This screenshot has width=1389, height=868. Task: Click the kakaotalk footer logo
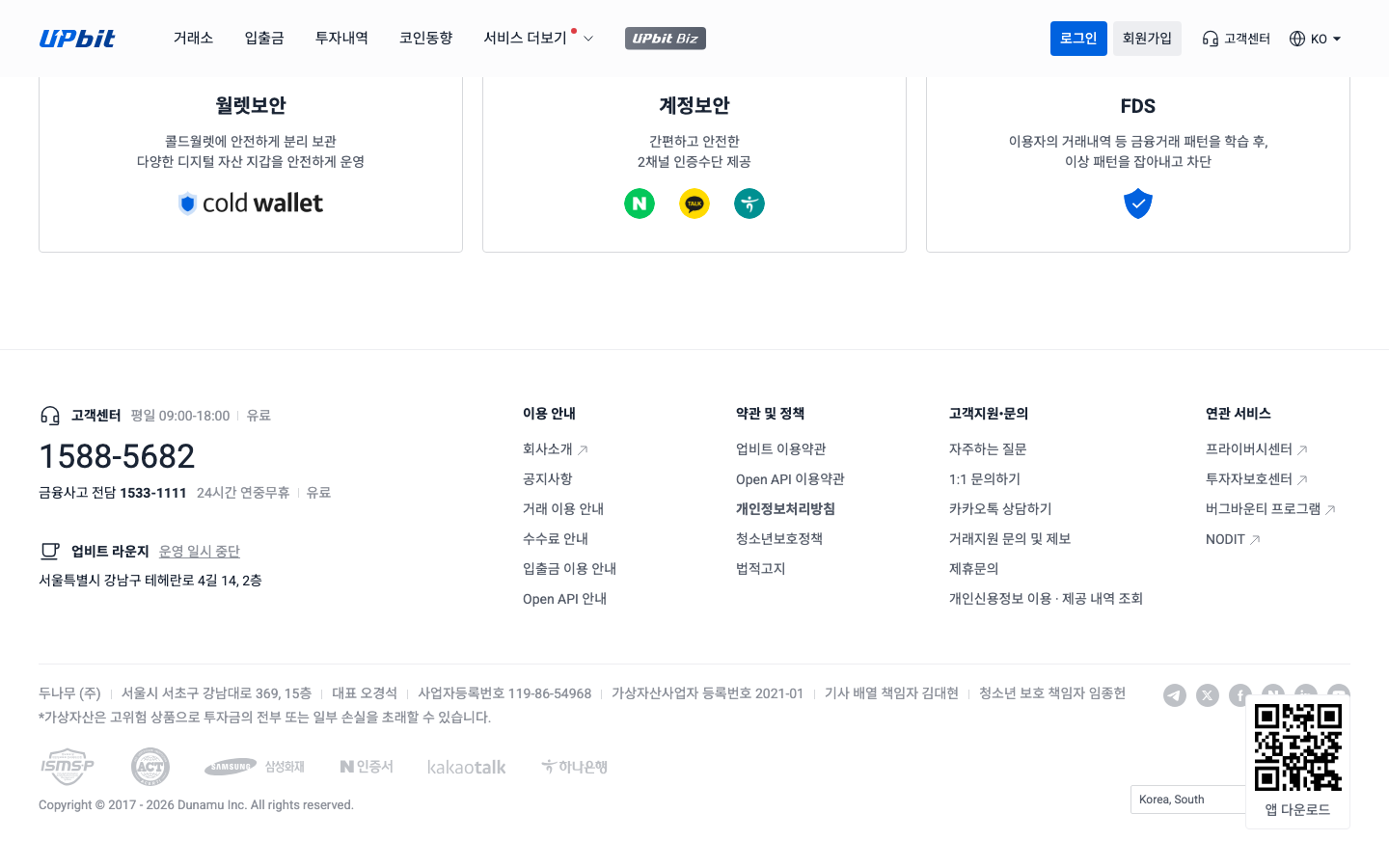point(467,768)
